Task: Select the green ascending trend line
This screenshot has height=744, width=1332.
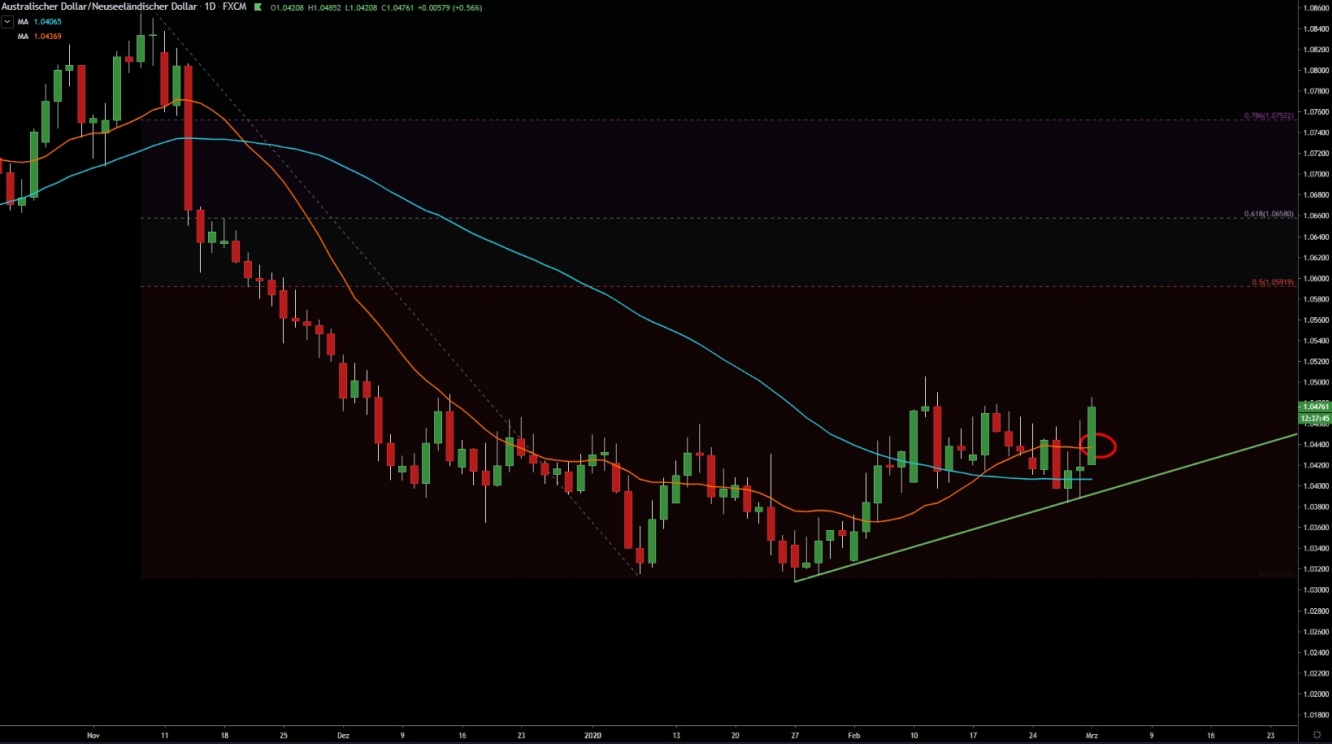Action: (1045, 508)
